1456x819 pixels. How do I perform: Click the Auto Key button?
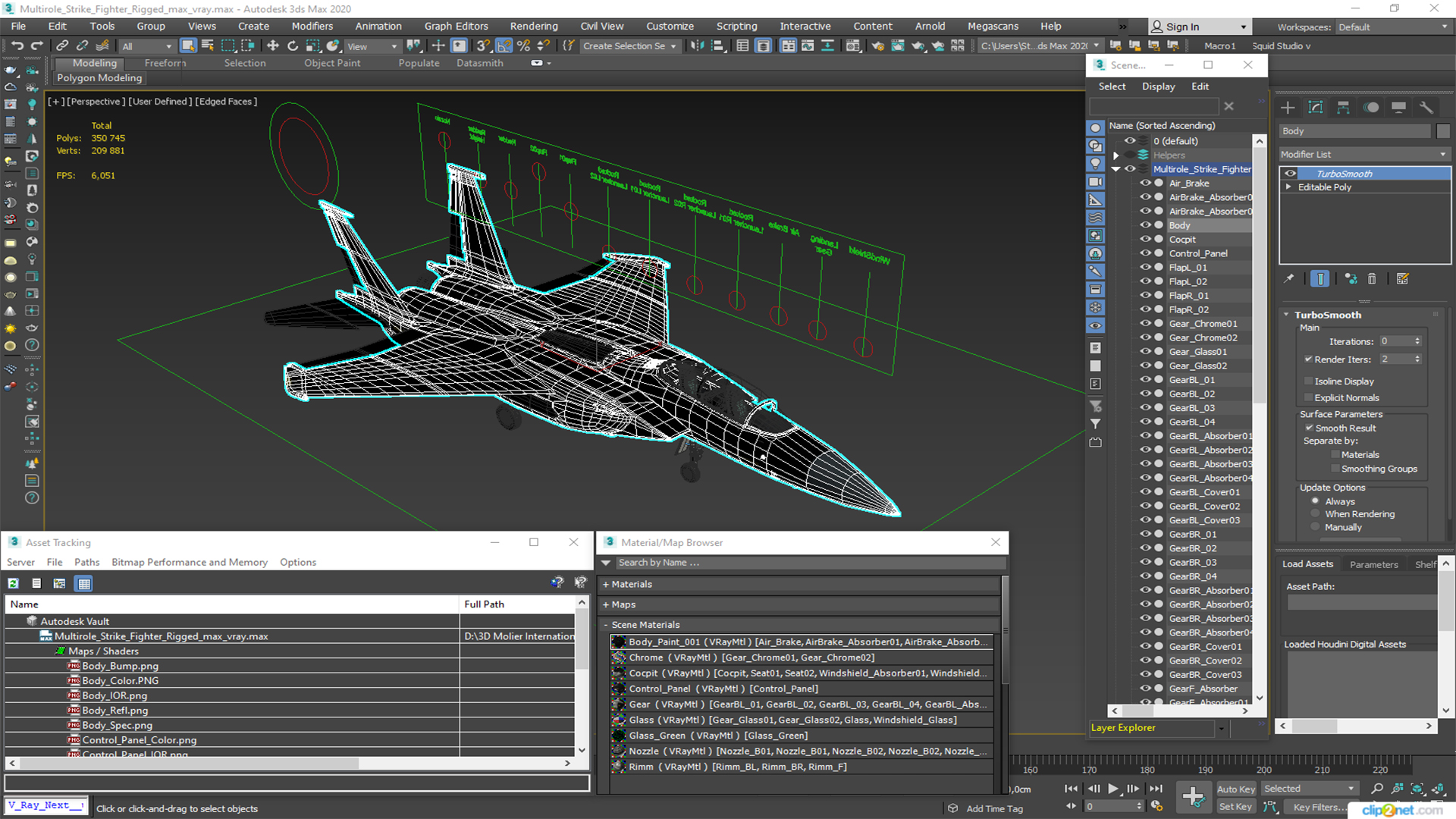(x=1235, y=789)
